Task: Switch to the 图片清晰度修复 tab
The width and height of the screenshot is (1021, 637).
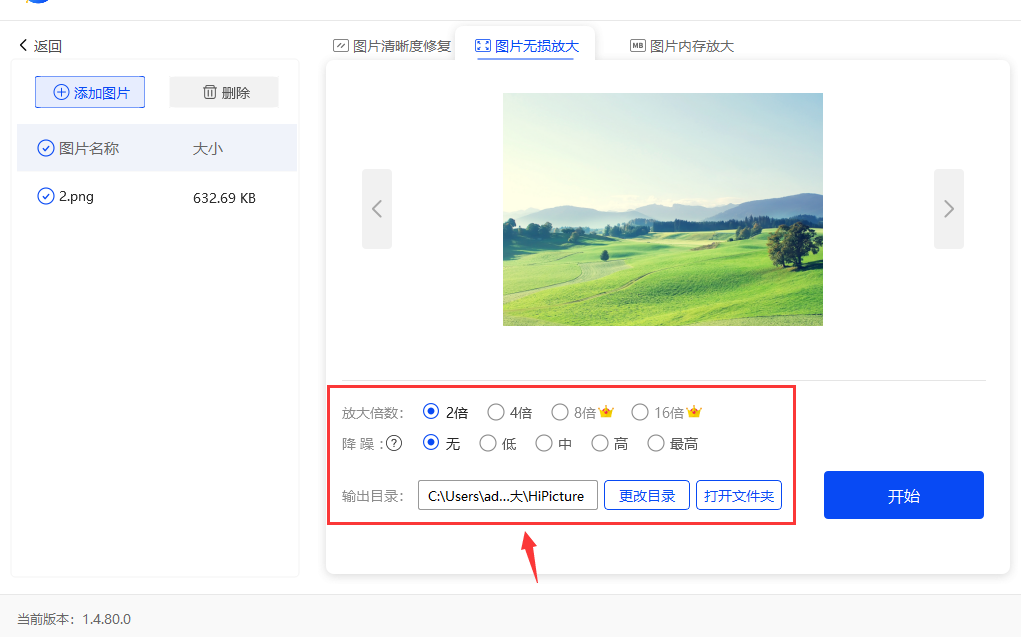Action: click(x=392, y=45)
